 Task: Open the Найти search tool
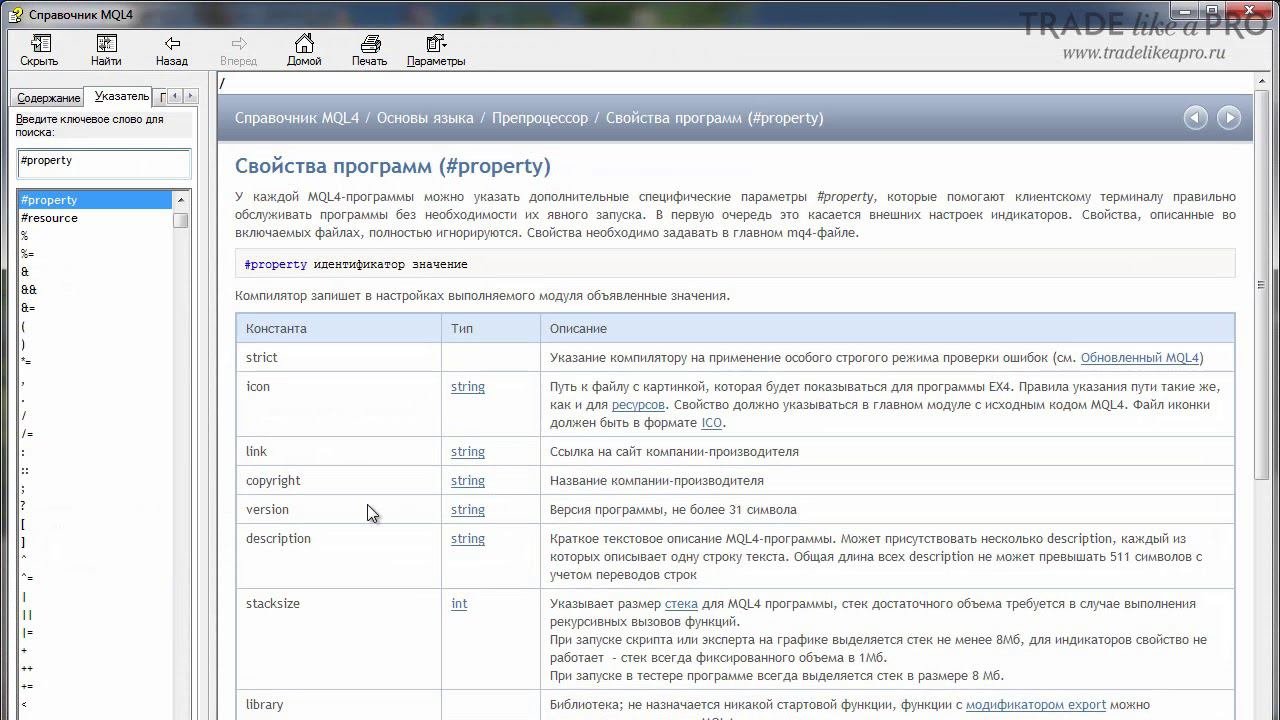click(x=106, y=51)
